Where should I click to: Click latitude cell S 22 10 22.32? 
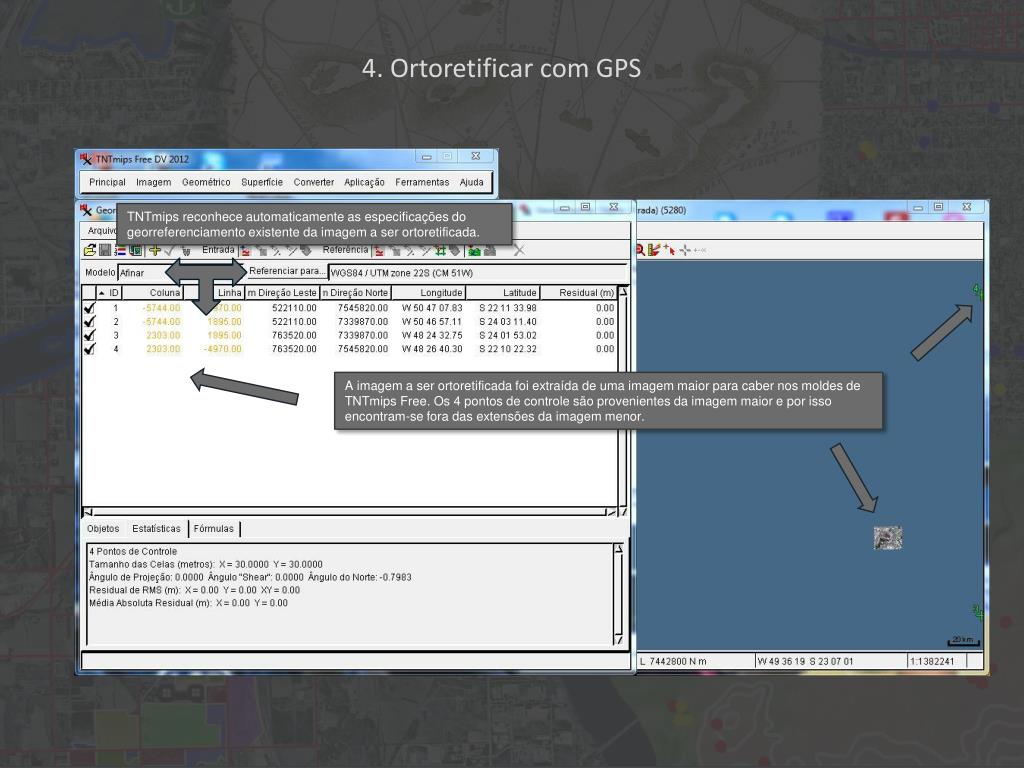[507, 349]
